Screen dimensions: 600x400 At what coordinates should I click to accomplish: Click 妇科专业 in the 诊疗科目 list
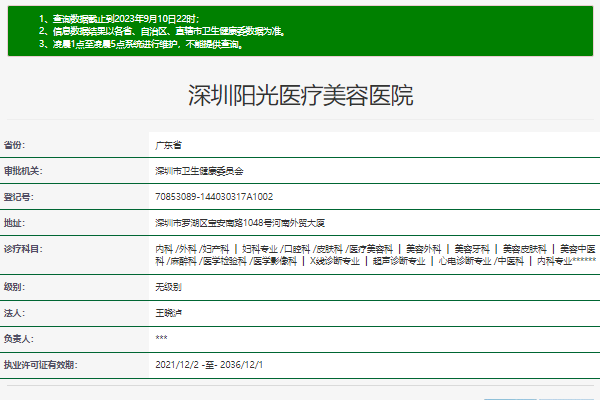[x=260, y=249]
